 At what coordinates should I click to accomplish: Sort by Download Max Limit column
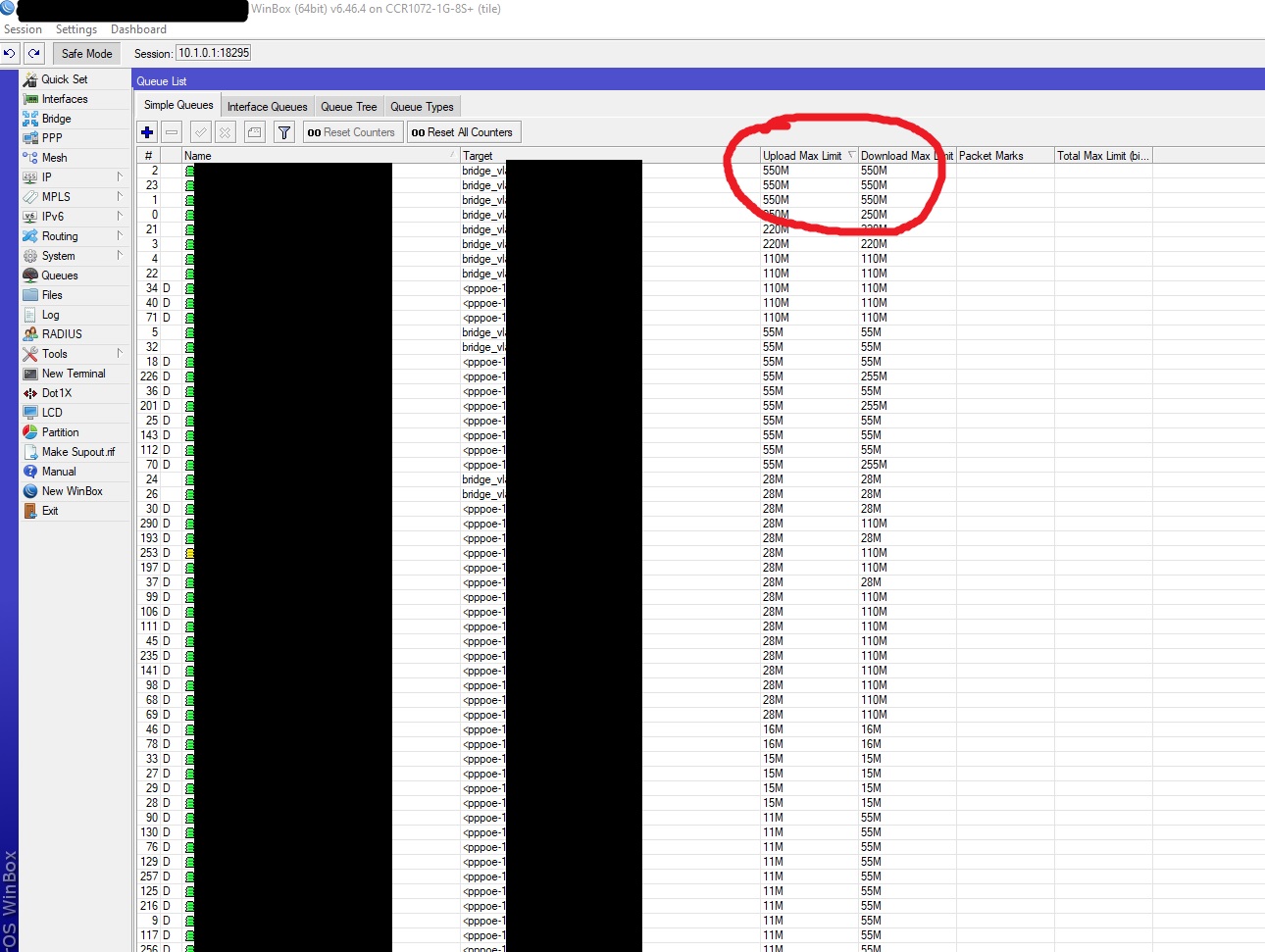point(907,156)
